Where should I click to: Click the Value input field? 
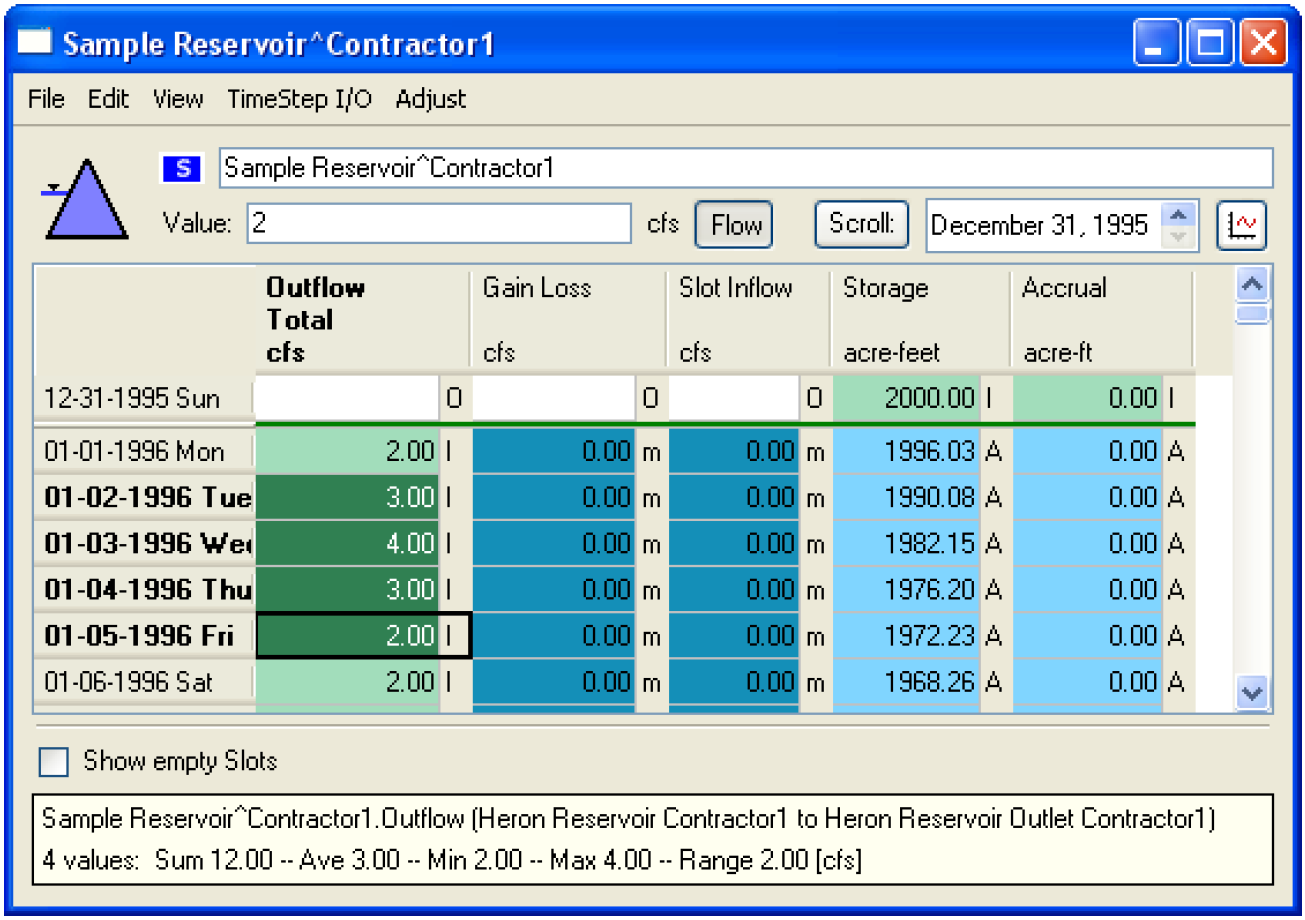438,224
